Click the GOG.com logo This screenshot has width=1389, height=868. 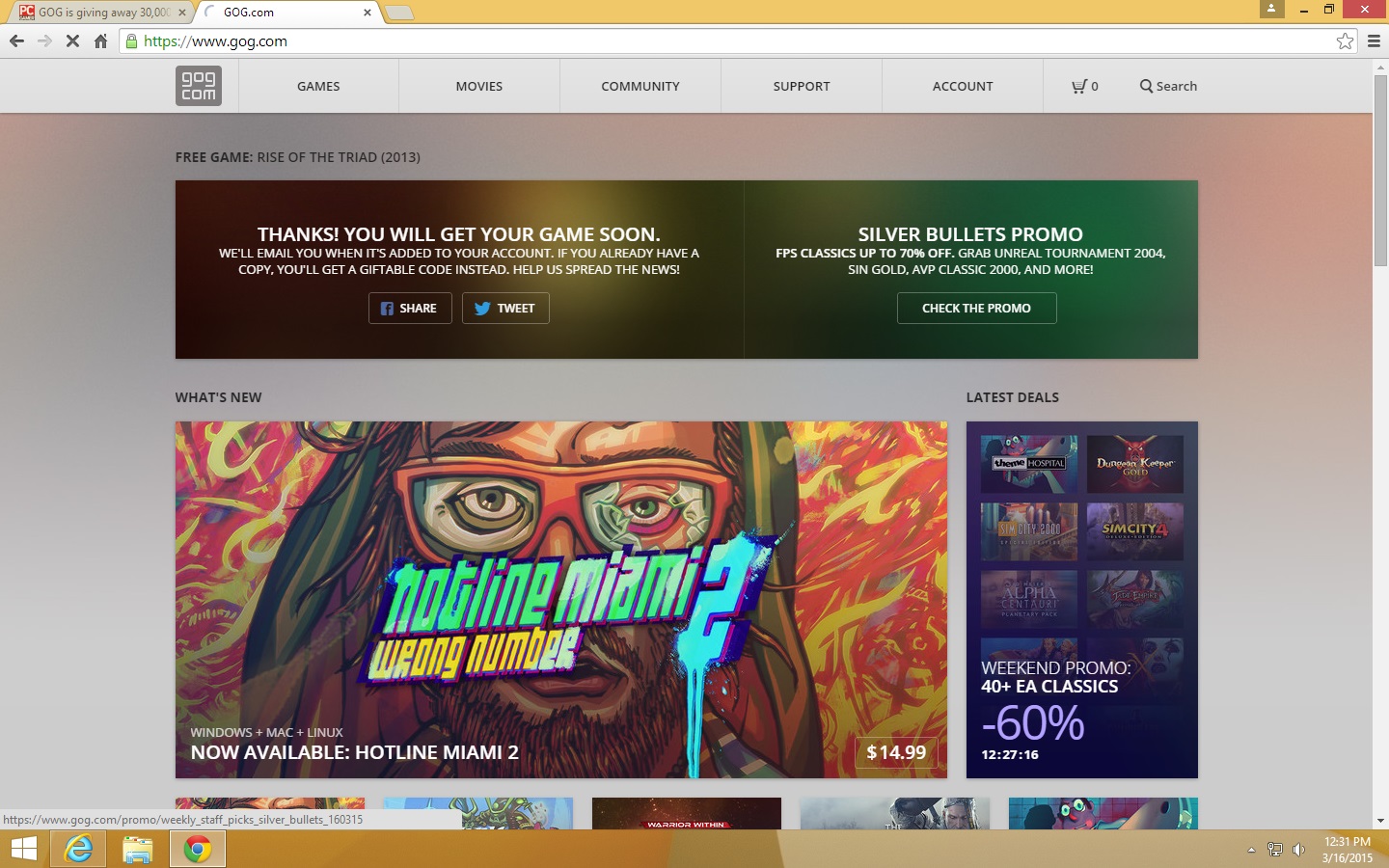199,86
